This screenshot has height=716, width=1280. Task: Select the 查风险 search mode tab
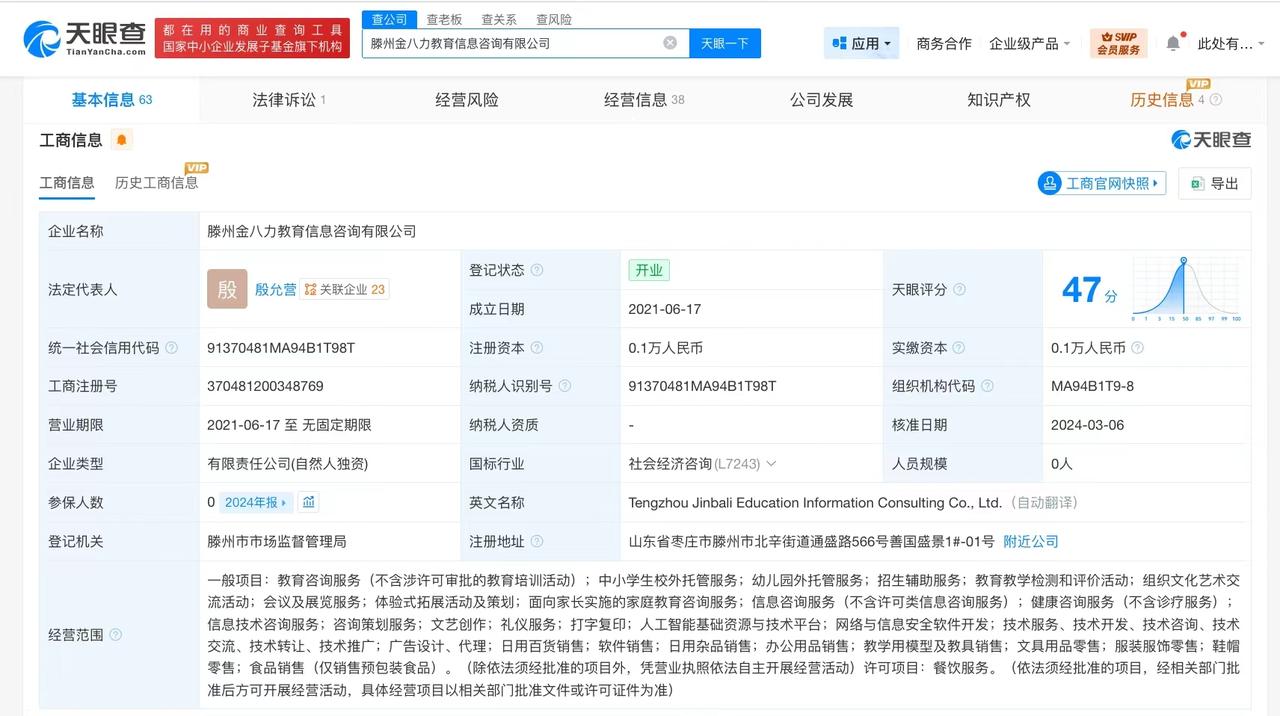(554, 19)
